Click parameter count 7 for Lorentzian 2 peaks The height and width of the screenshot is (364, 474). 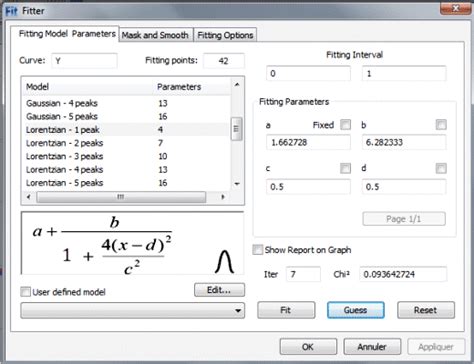(x=160, y=143)
